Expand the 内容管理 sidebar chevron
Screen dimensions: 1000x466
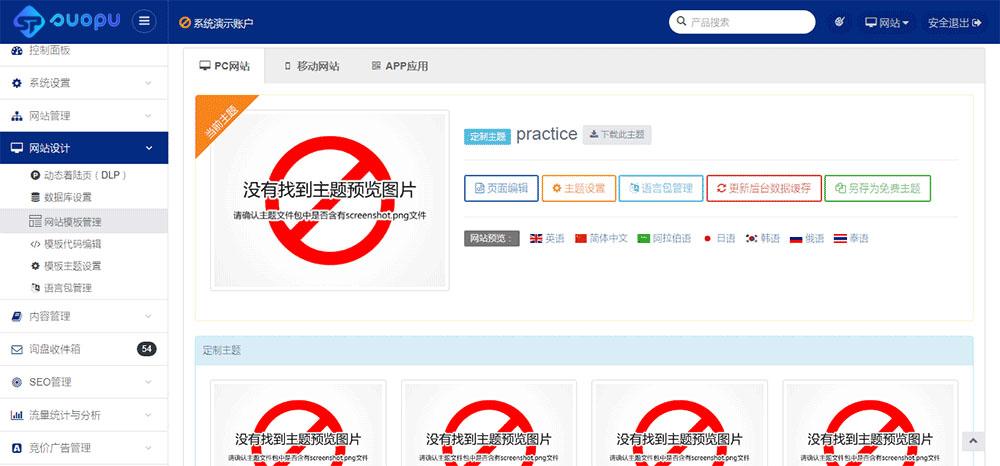(148, 316)
